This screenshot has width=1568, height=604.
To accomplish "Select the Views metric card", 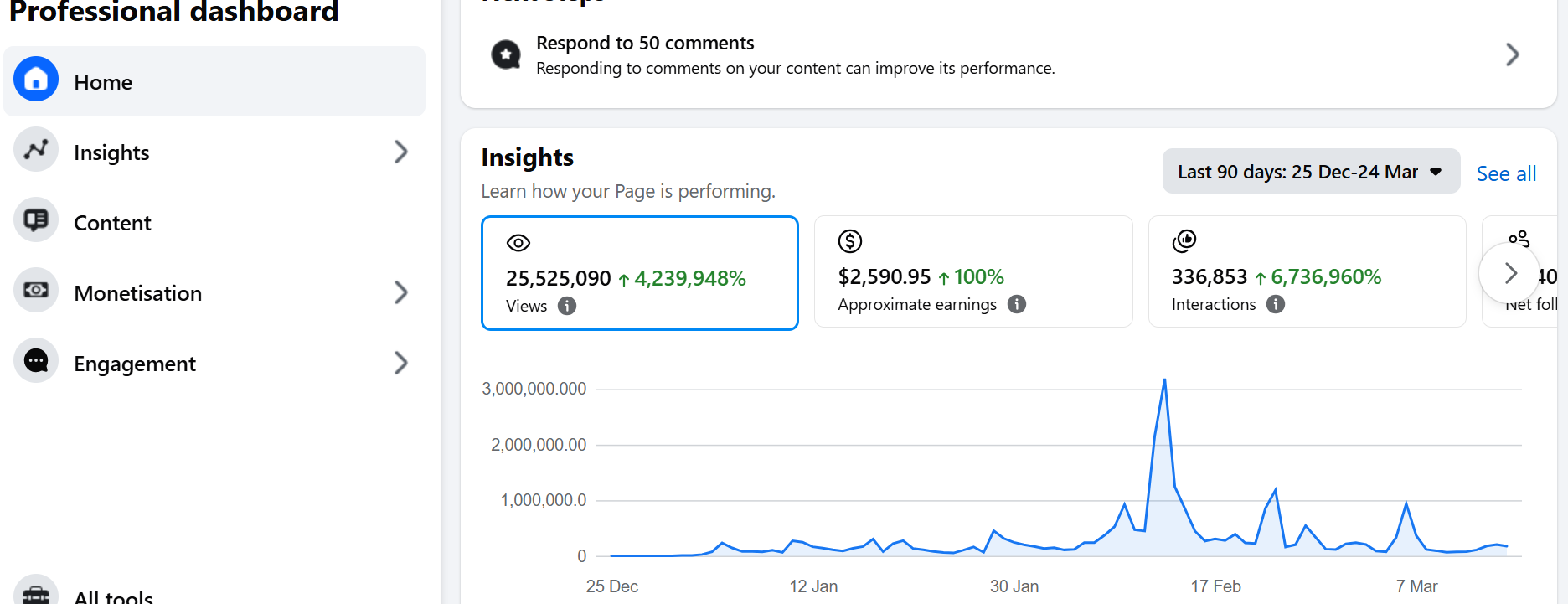I will [639, 273].
